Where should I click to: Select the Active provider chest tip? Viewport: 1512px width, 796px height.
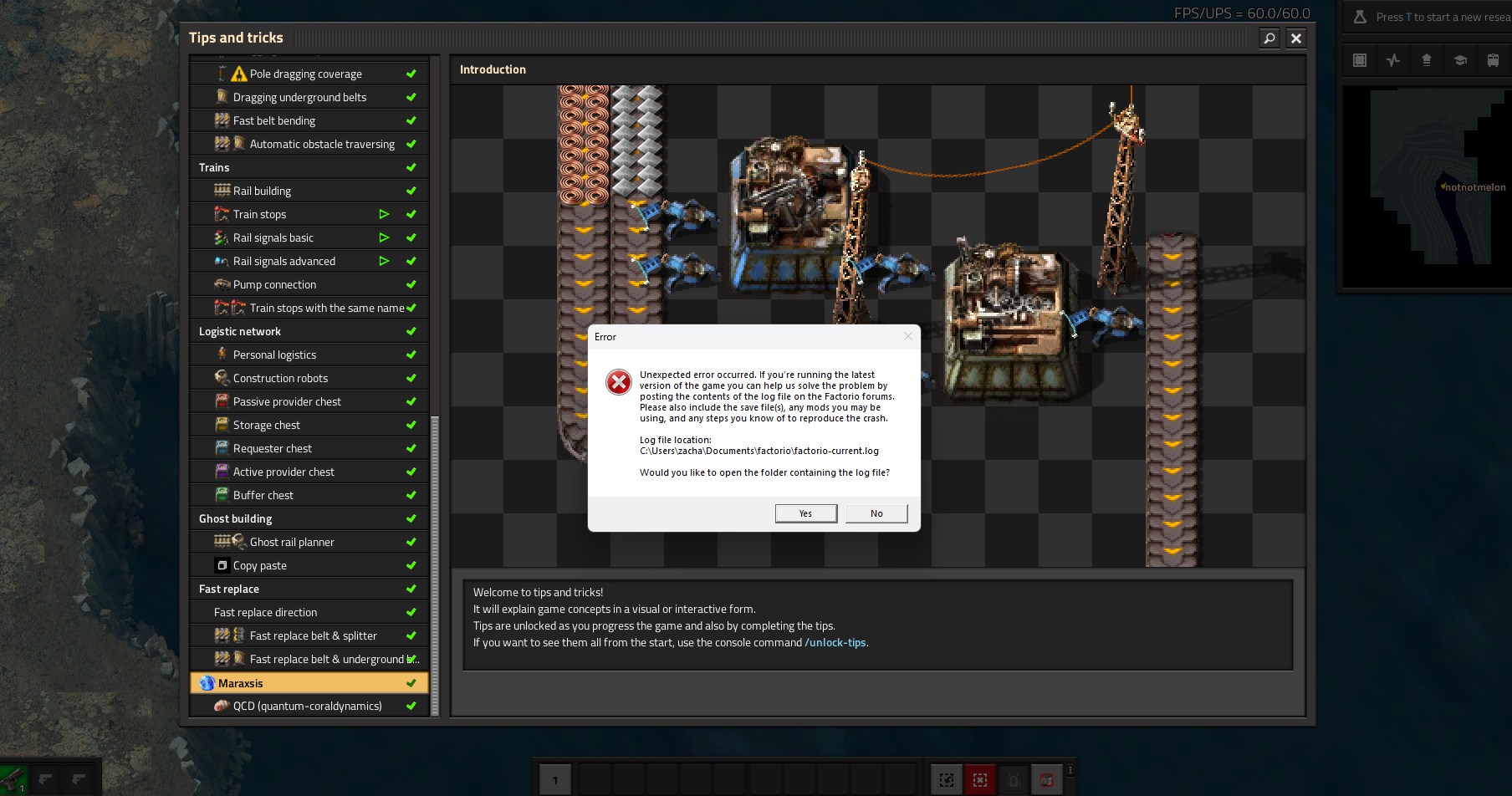point(309,472)
